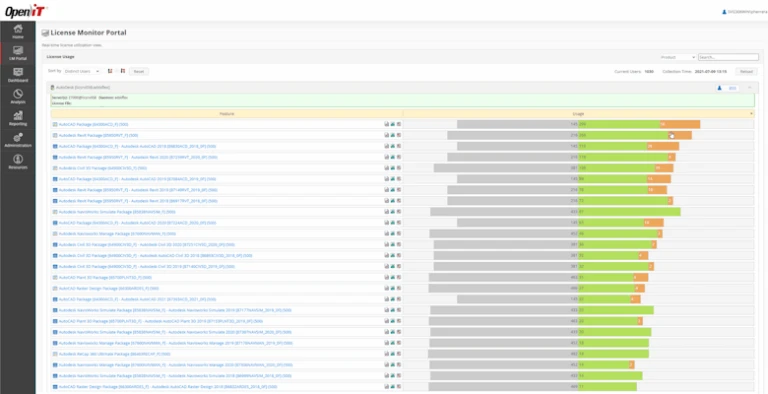Open the Usage column header arrow

751,114
